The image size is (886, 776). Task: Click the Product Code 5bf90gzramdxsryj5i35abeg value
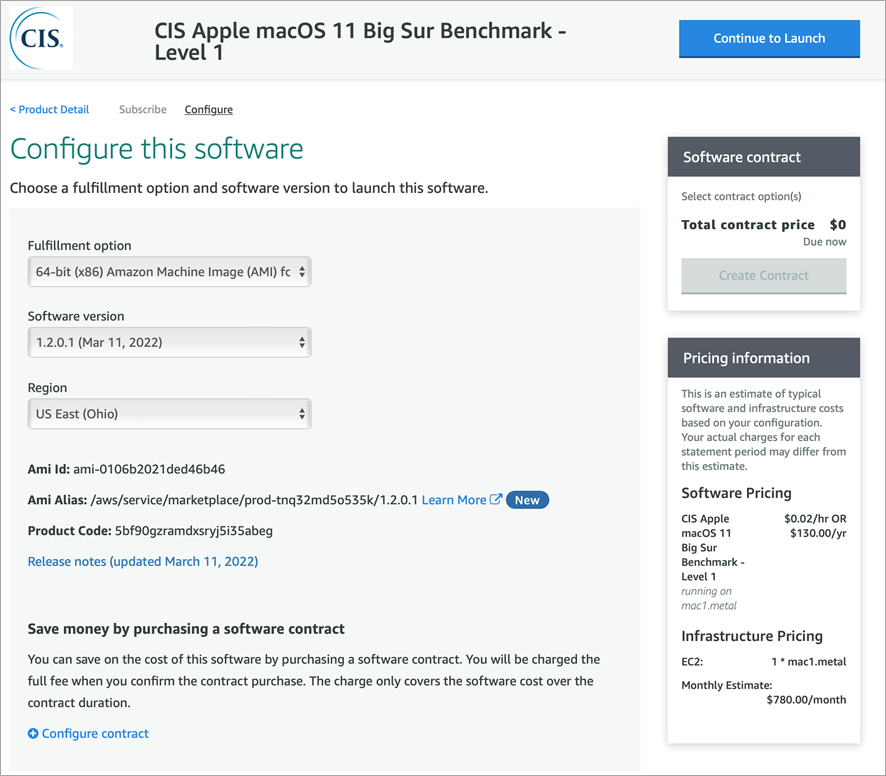(x=194, y=531)
